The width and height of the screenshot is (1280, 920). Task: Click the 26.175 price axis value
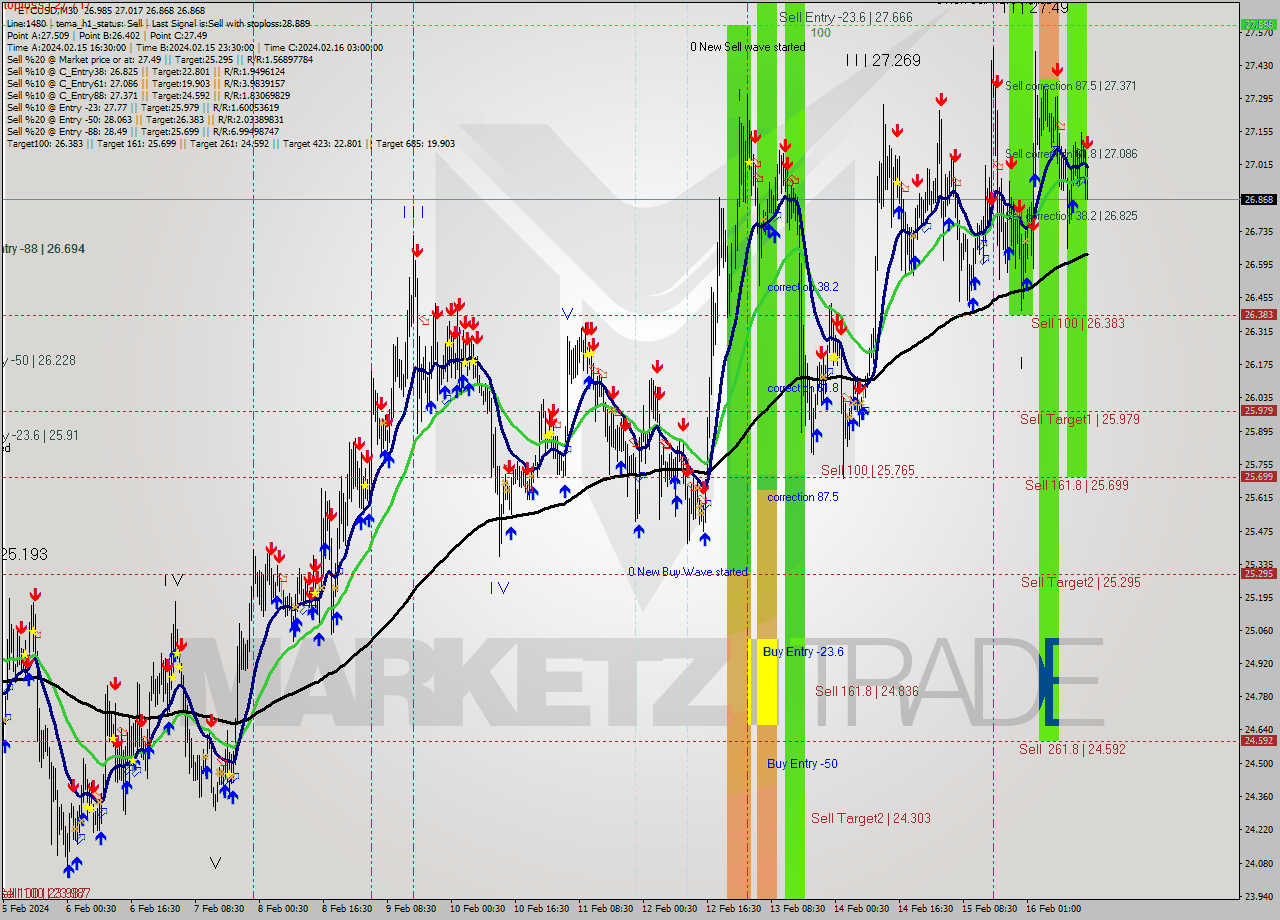(x=1258, y=364)
